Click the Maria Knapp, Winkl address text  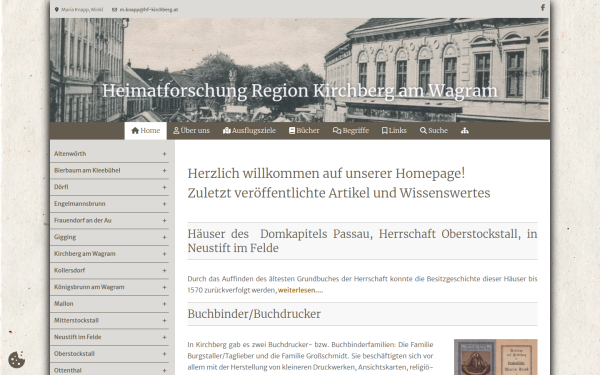coord(82,10)
